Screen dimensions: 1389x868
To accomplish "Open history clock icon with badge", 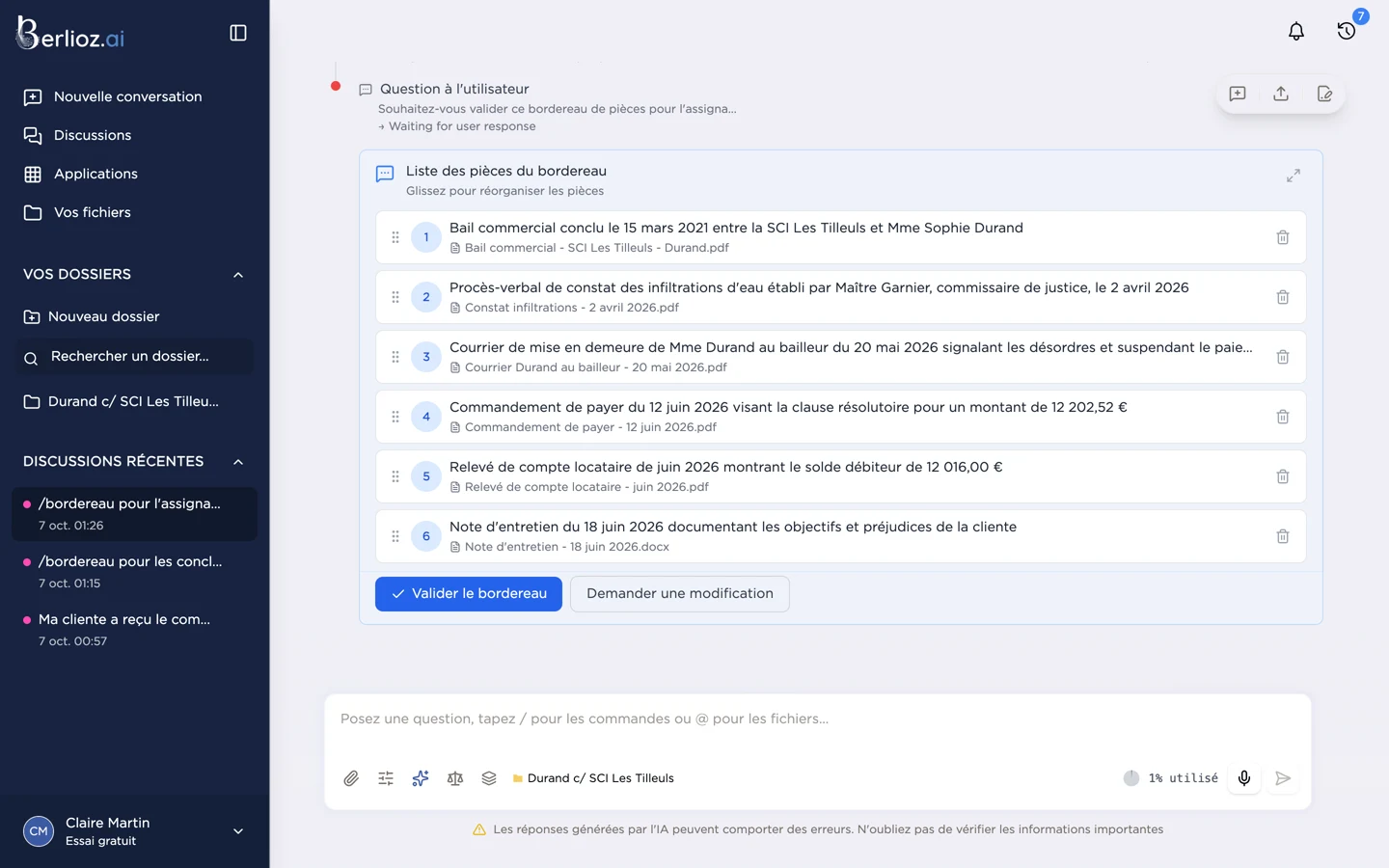I will (x=1347, y=31).
